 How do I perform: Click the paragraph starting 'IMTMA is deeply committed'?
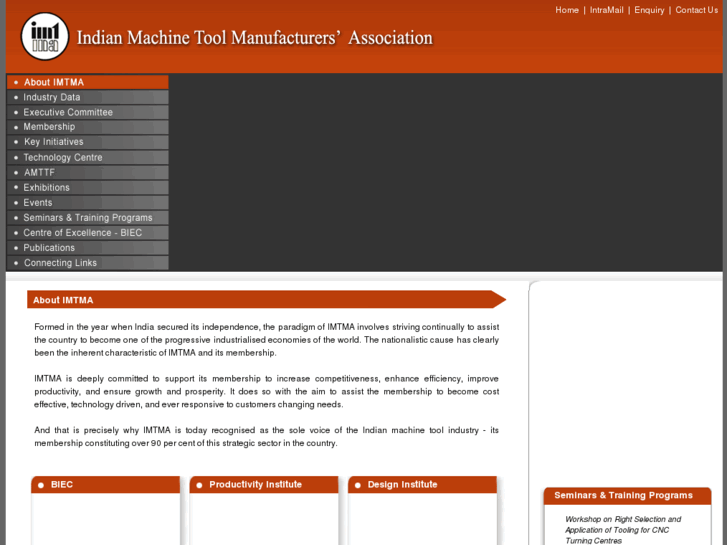(267, 391)
